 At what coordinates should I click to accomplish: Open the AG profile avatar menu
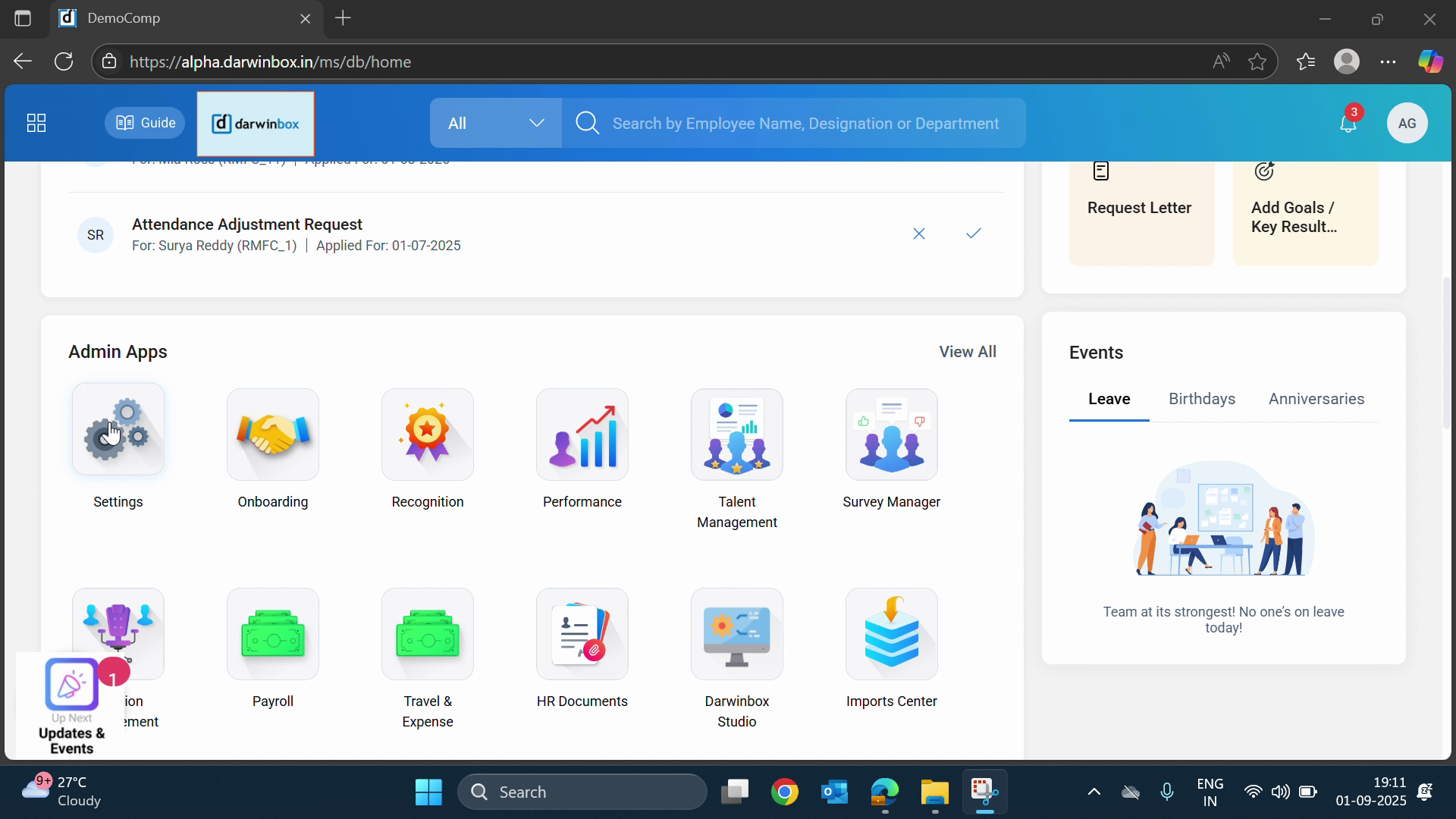1407,123
